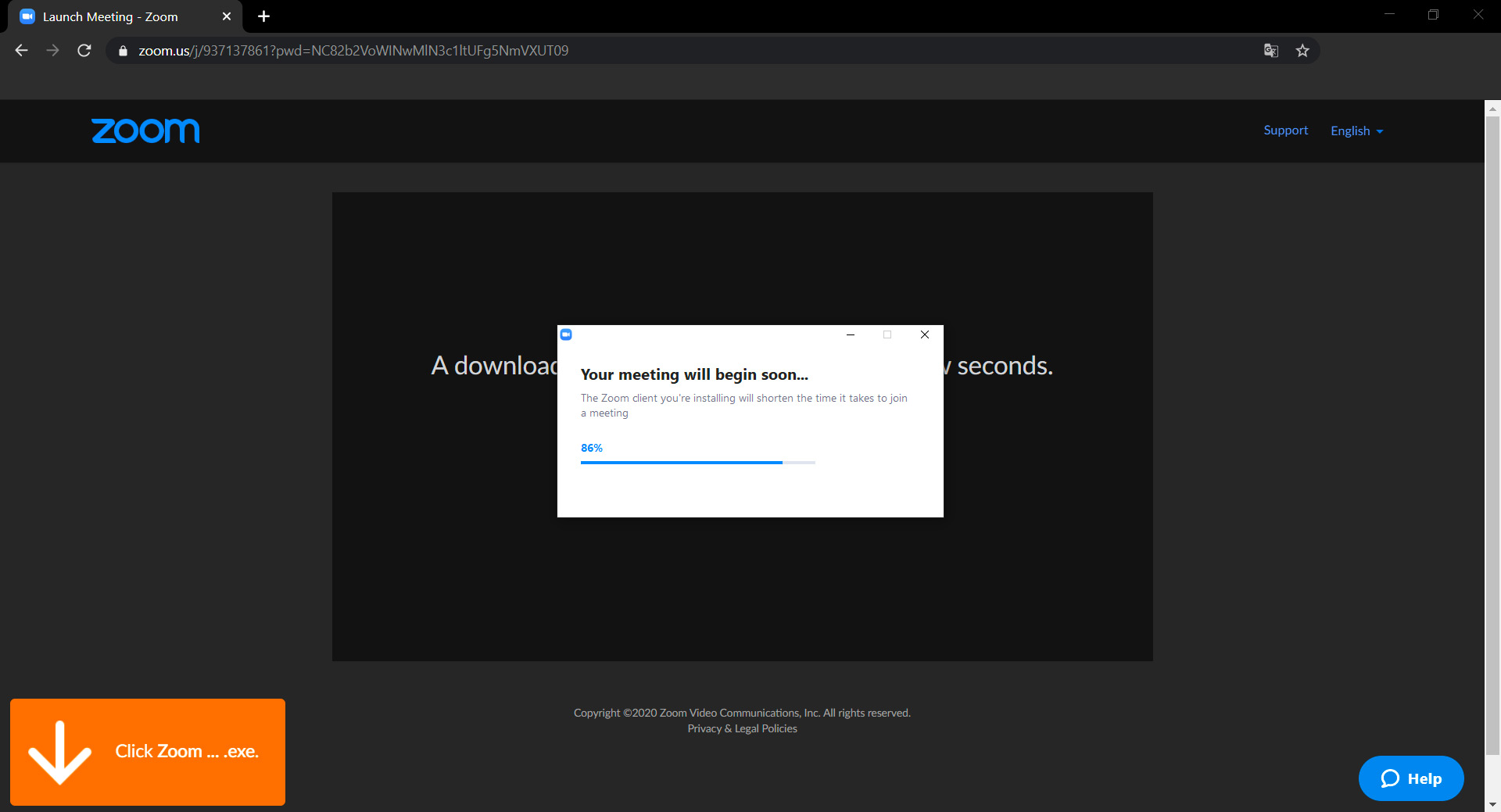The image size is (1501, 812).
Task: Select the Launch Meeting - Zoom tab
Action: coord(125,16)
